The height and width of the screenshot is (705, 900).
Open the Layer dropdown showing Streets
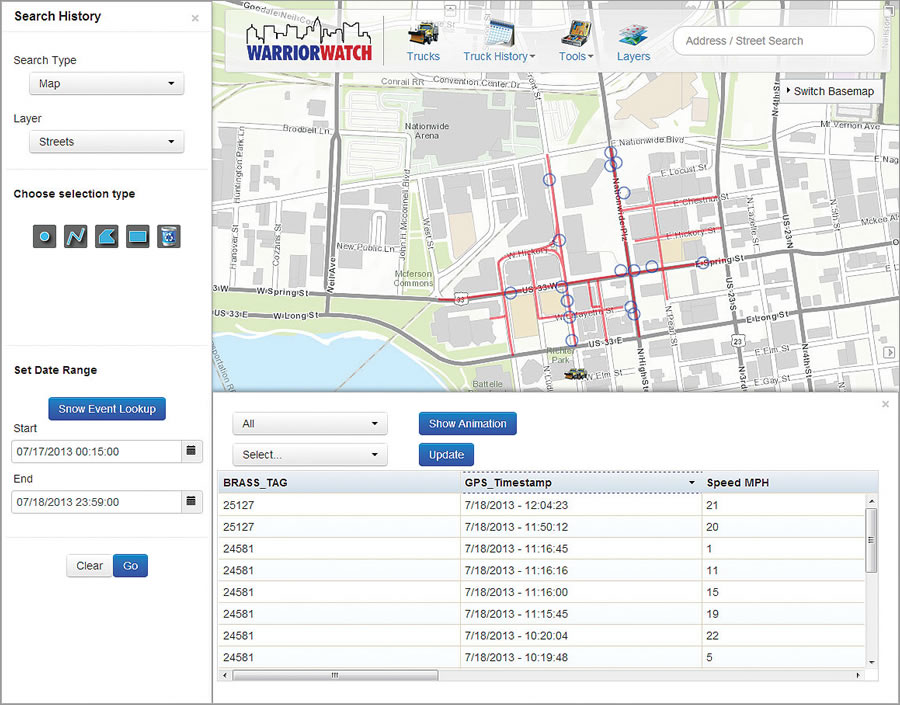(106, 141)
